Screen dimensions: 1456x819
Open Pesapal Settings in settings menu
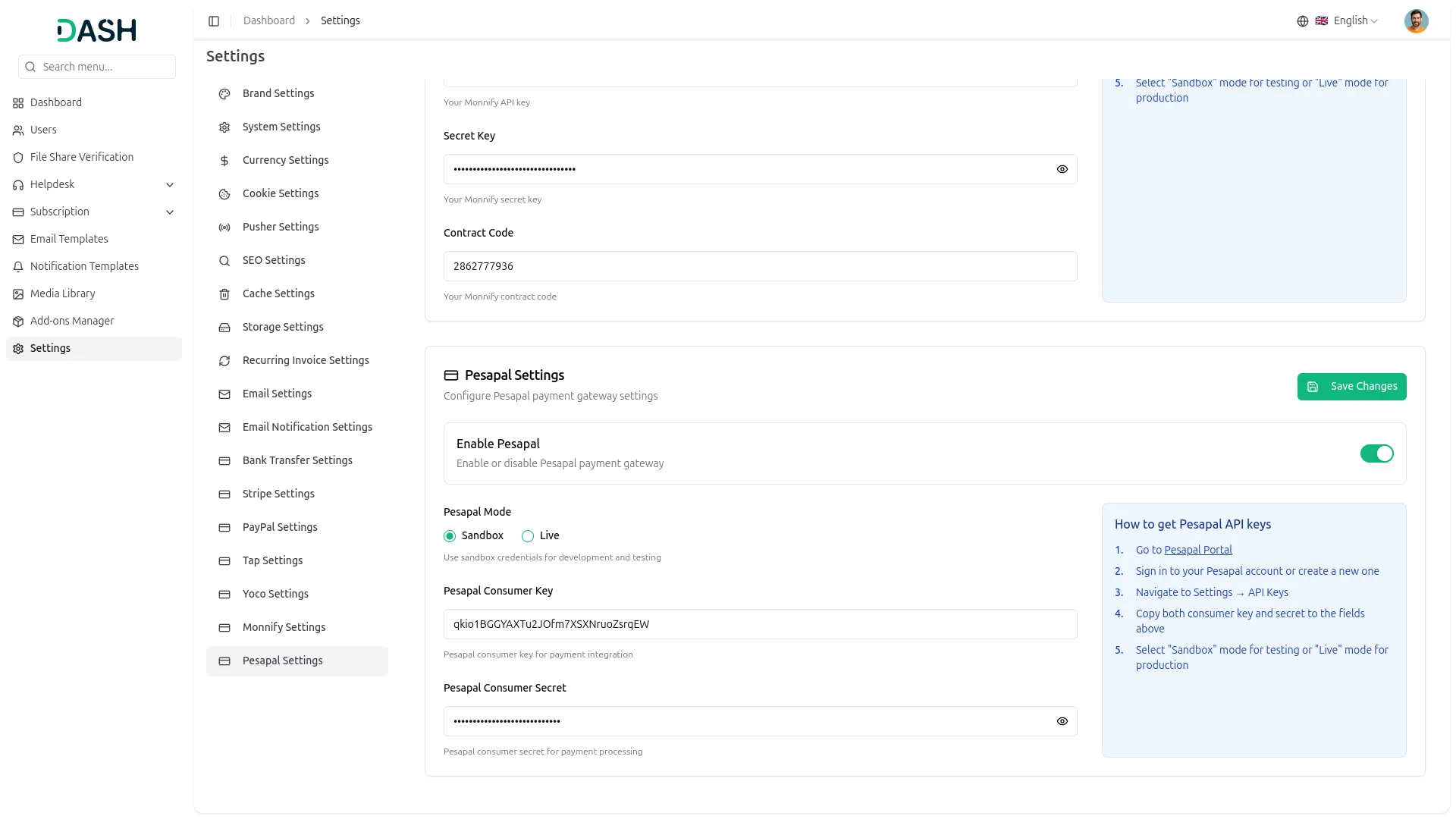[x=297, y=661]
